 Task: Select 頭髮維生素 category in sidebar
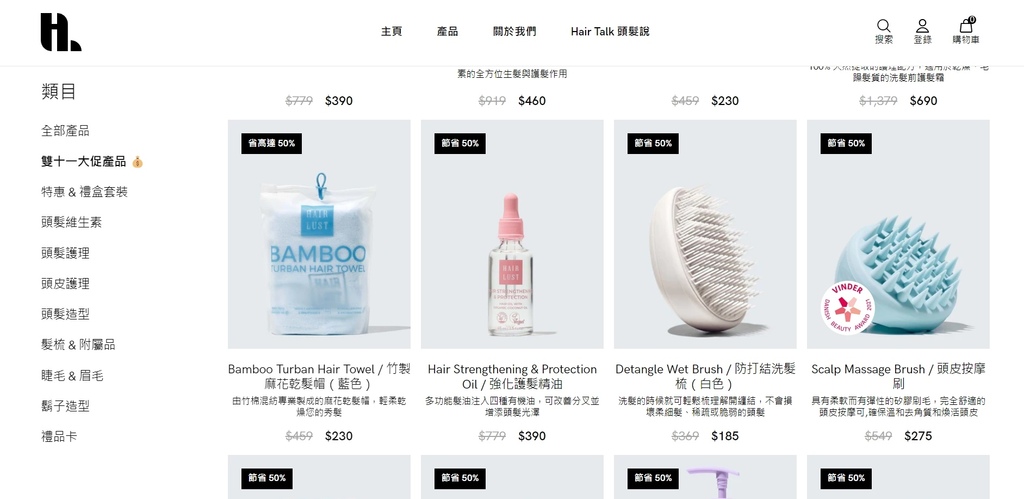[x=71, y=223]
